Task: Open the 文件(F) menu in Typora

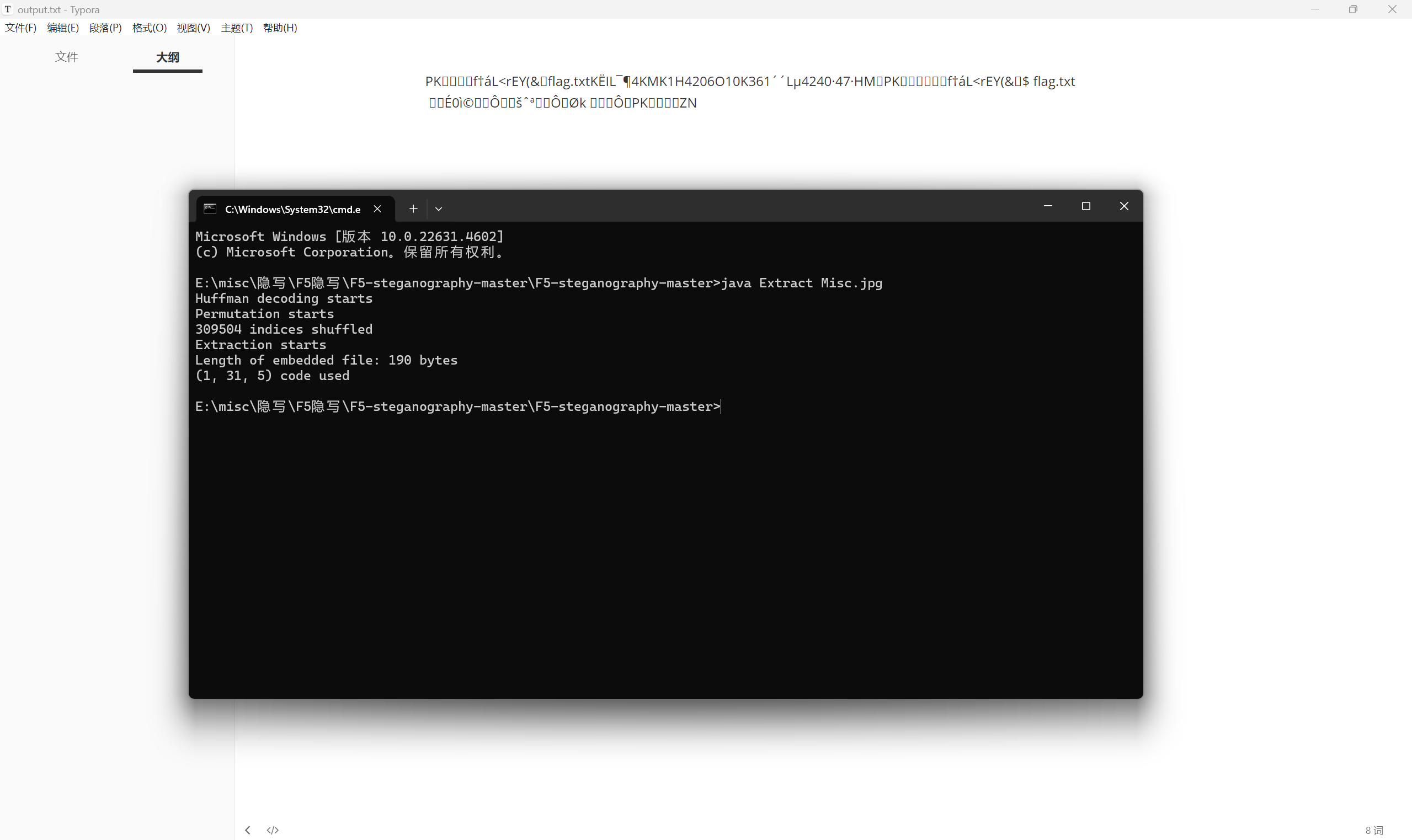Action: [x=20, y=28]
